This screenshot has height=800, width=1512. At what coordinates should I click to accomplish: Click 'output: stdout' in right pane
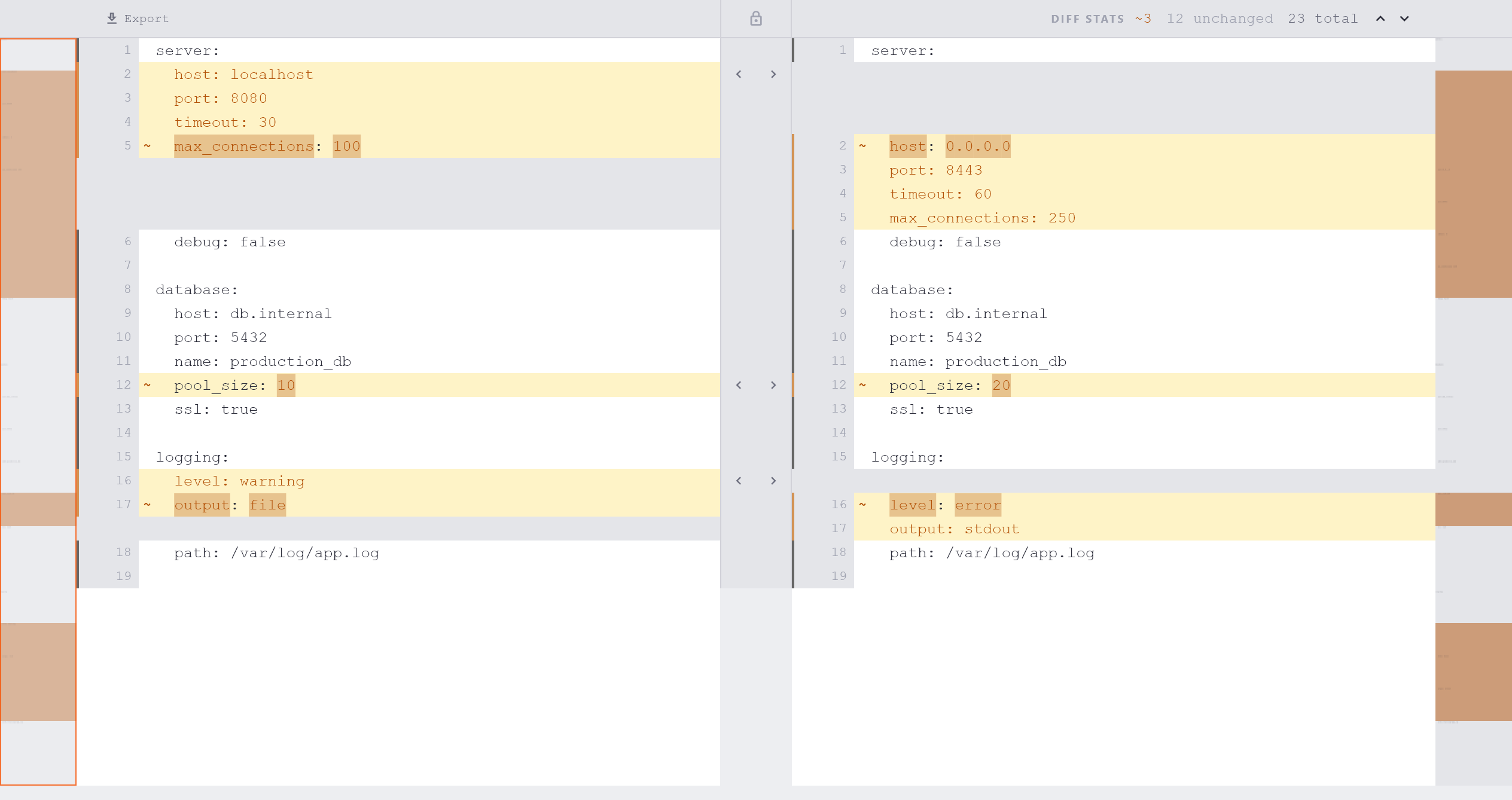[x=954, y=529]
